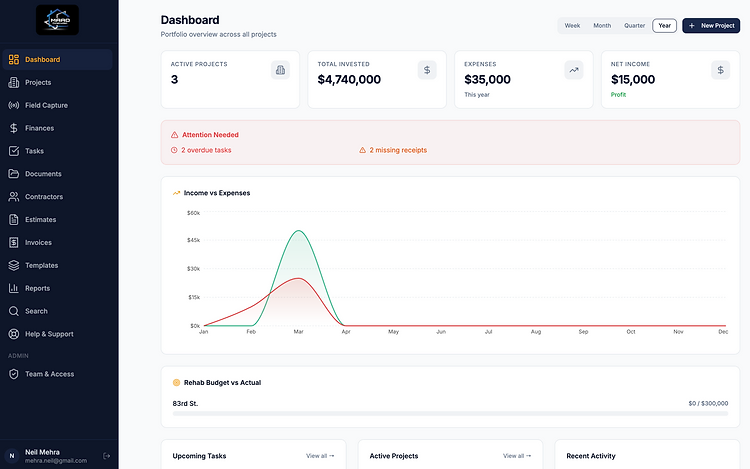Click the 83rd St. budget progress bar
750x469 pixels.
coord(450,414)
